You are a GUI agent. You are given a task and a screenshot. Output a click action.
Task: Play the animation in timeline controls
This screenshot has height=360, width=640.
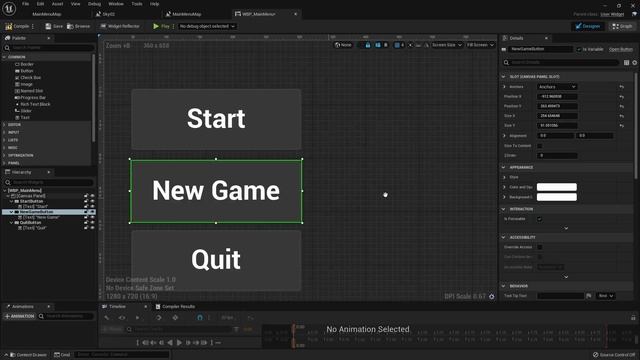point(179,342)
